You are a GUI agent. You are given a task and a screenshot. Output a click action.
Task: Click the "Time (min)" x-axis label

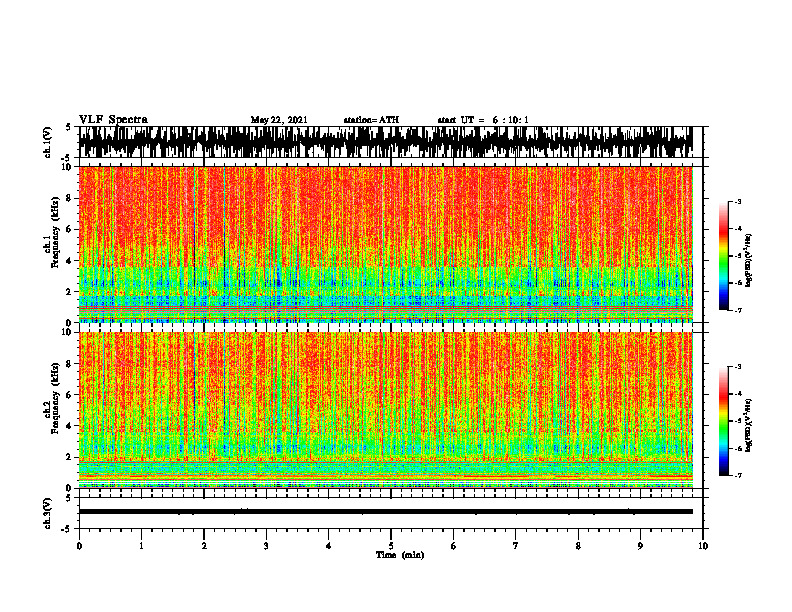point(400,555)
